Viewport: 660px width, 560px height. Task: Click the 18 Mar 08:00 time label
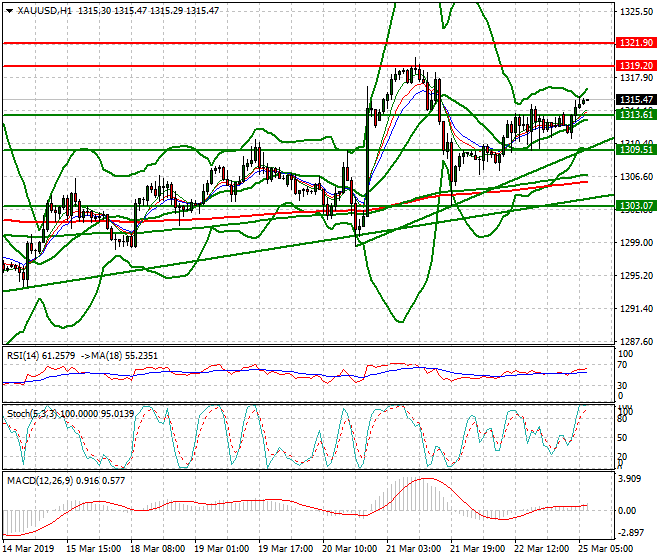tap(157, 549)
